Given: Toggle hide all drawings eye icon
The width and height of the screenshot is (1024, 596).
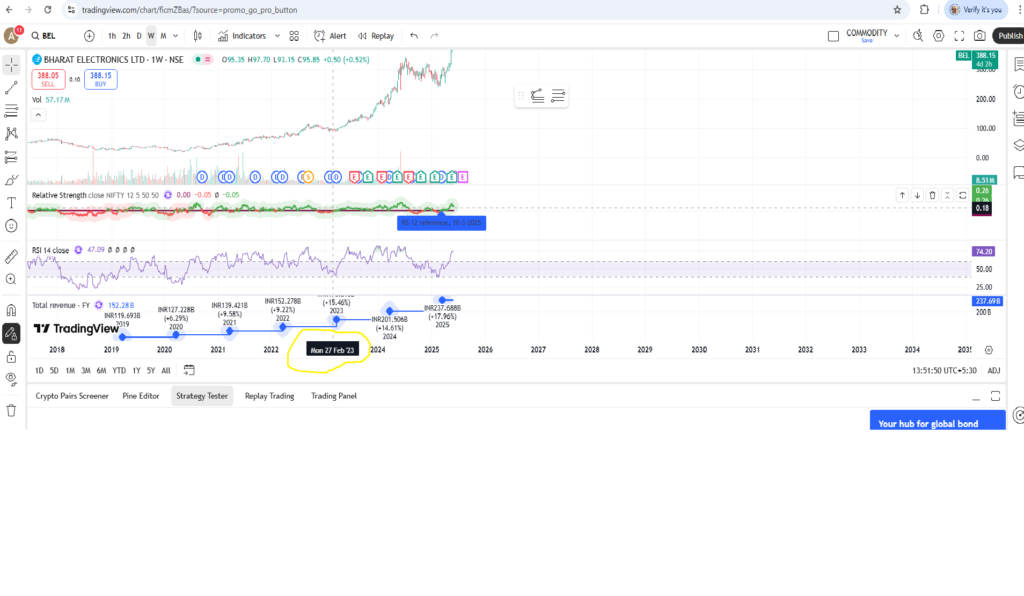Looking at the screenshot, I should (11, 379).
